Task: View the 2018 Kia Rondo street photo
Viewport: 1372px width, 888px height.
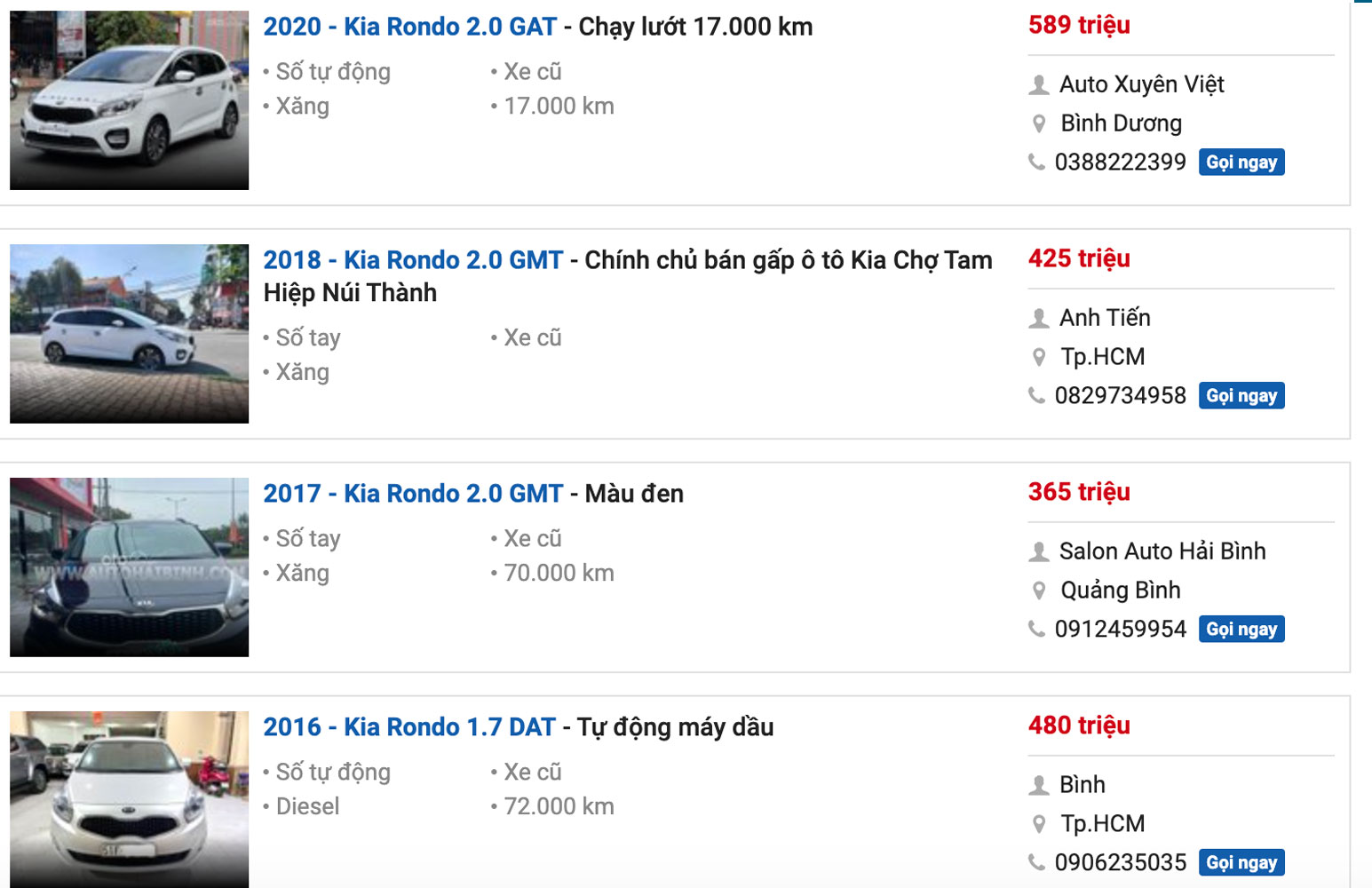Action: click(x=130, y=334)
